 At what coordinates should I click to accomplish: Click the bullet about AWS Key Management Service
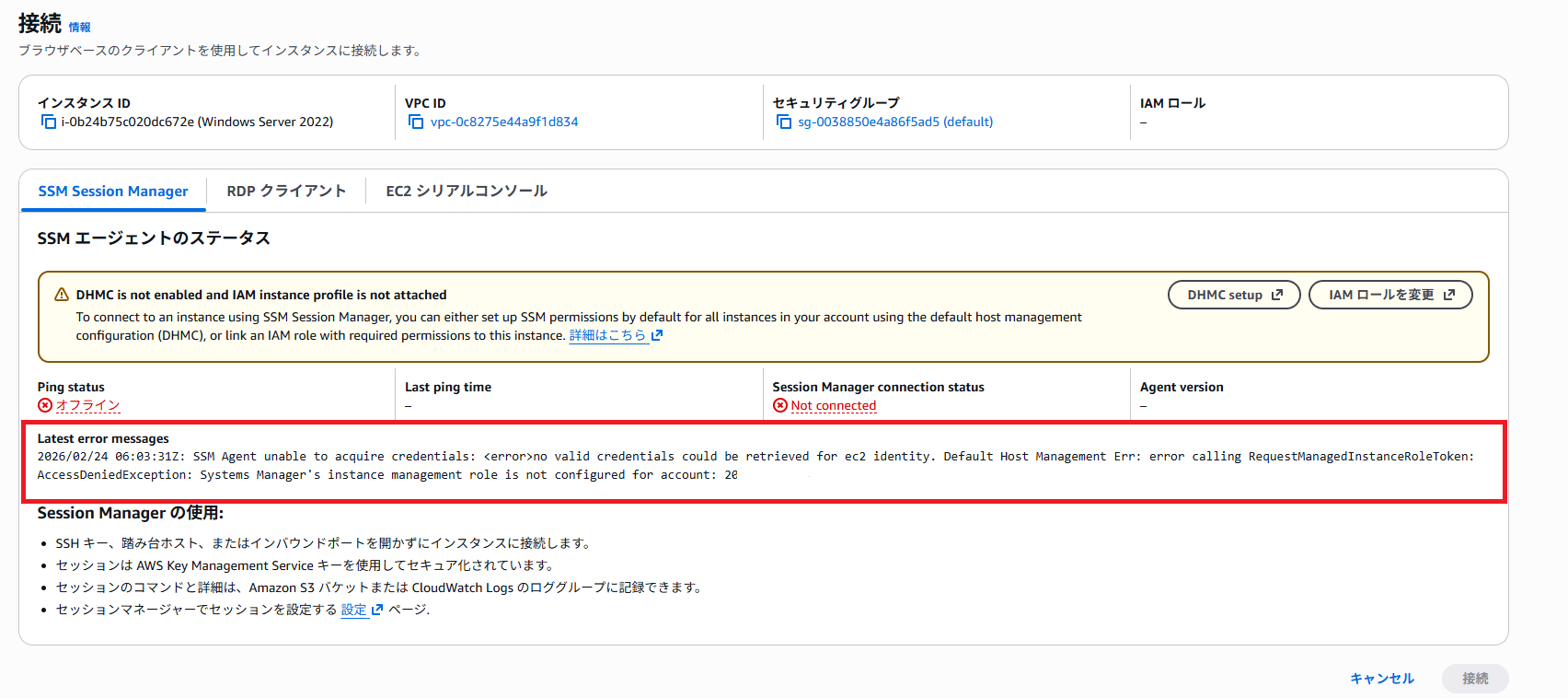[305, 565]
